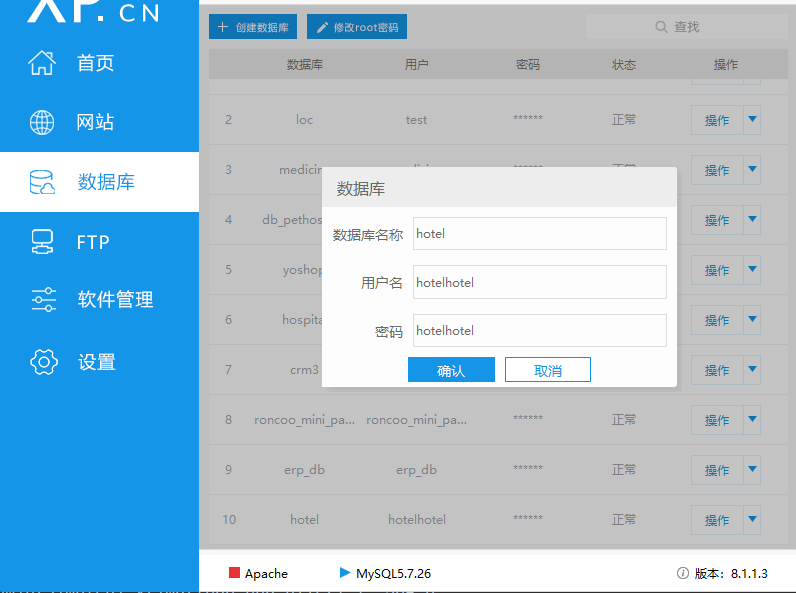
Task: Click the 修改root密码 button
Action: 357,27
